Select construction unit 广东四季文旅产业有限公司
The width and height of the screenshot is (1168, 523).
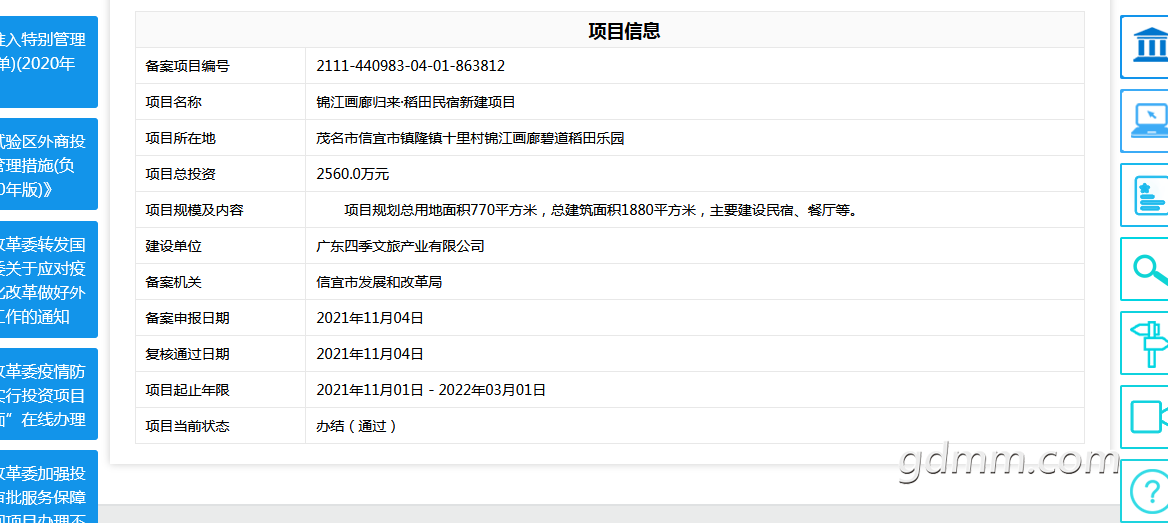[x=400, y=246]
